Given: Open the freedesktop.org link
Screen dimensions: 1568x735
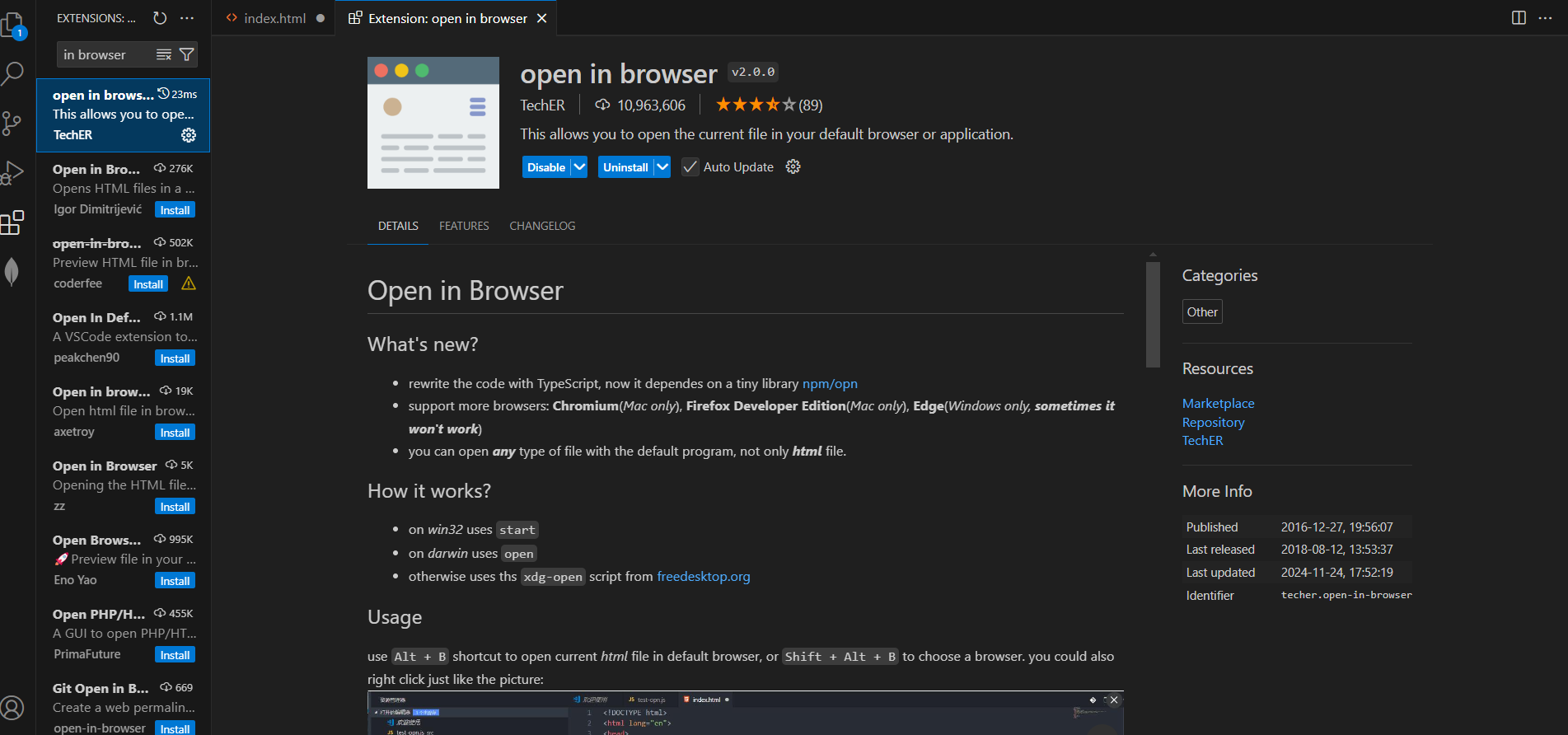Looking at the screenshot, I should click(704, 576).
